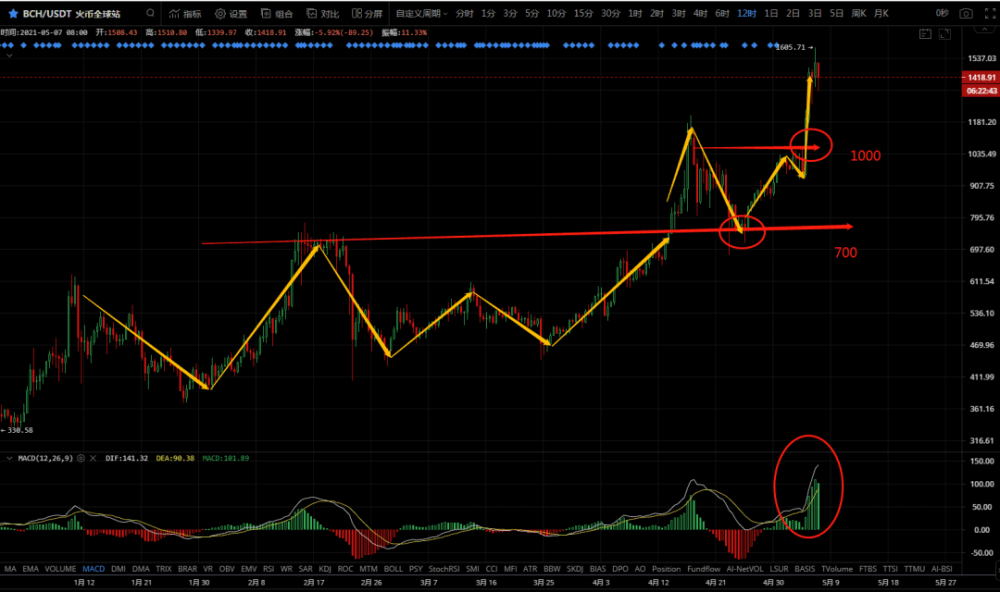Click the current price label 1418.91
Viewport: 1000px width, 592px height.
click(x=980, y=77)
